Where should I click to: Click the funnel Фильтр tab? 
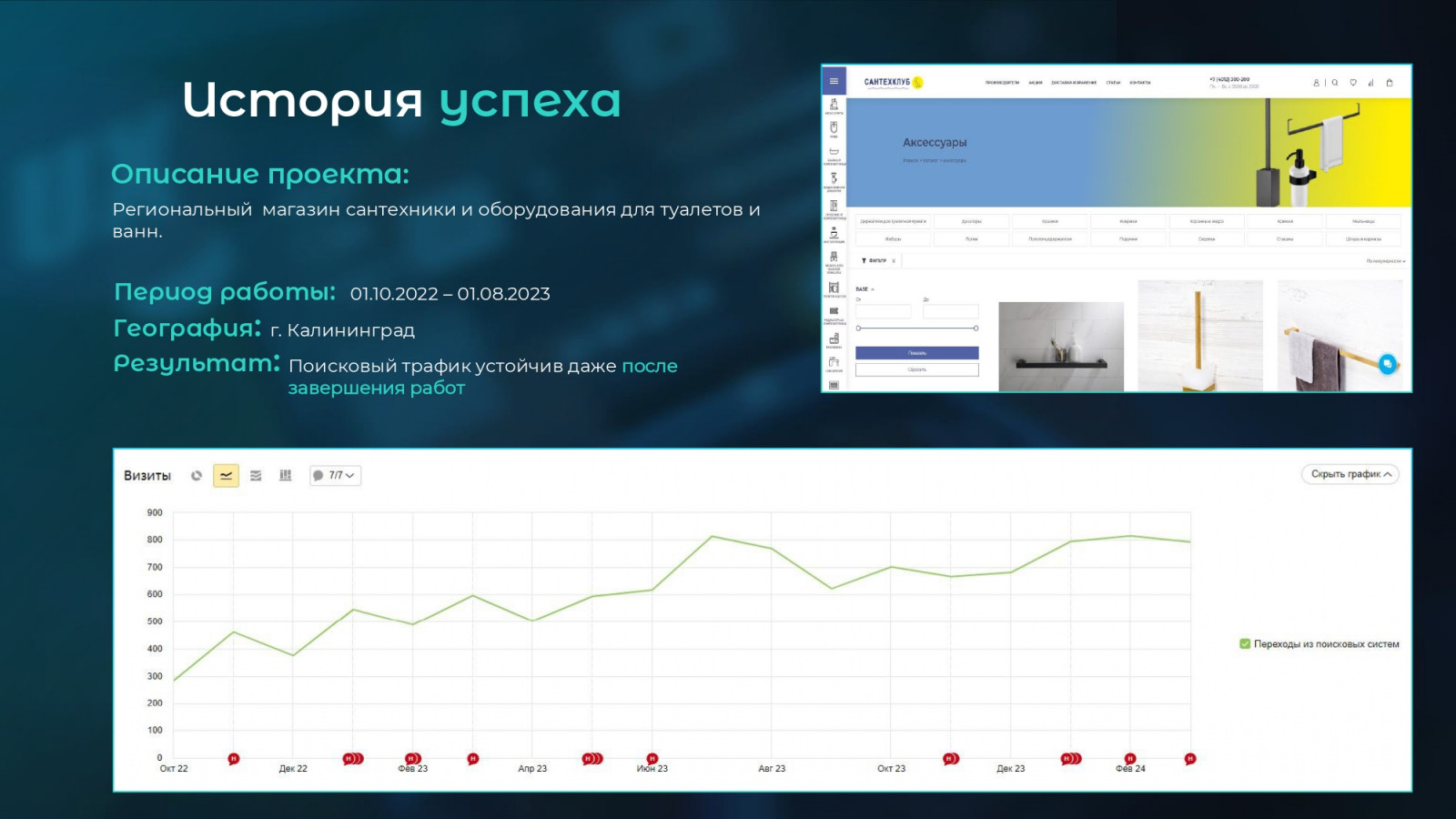(874, 261)
